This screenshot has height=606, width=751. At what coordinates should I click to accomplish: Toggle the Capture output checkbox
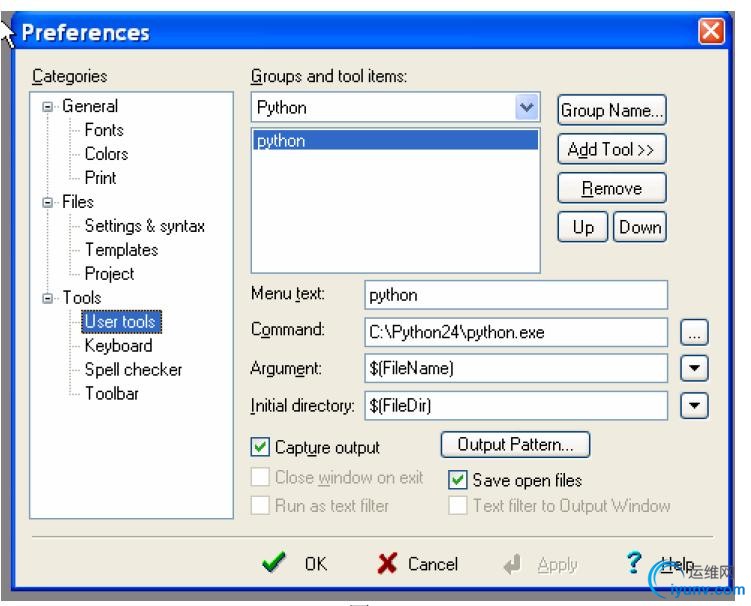[x=260, y=447]
